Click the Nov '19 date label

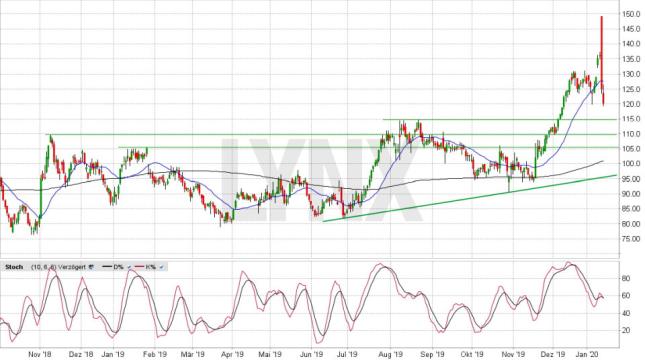(514, 354)
